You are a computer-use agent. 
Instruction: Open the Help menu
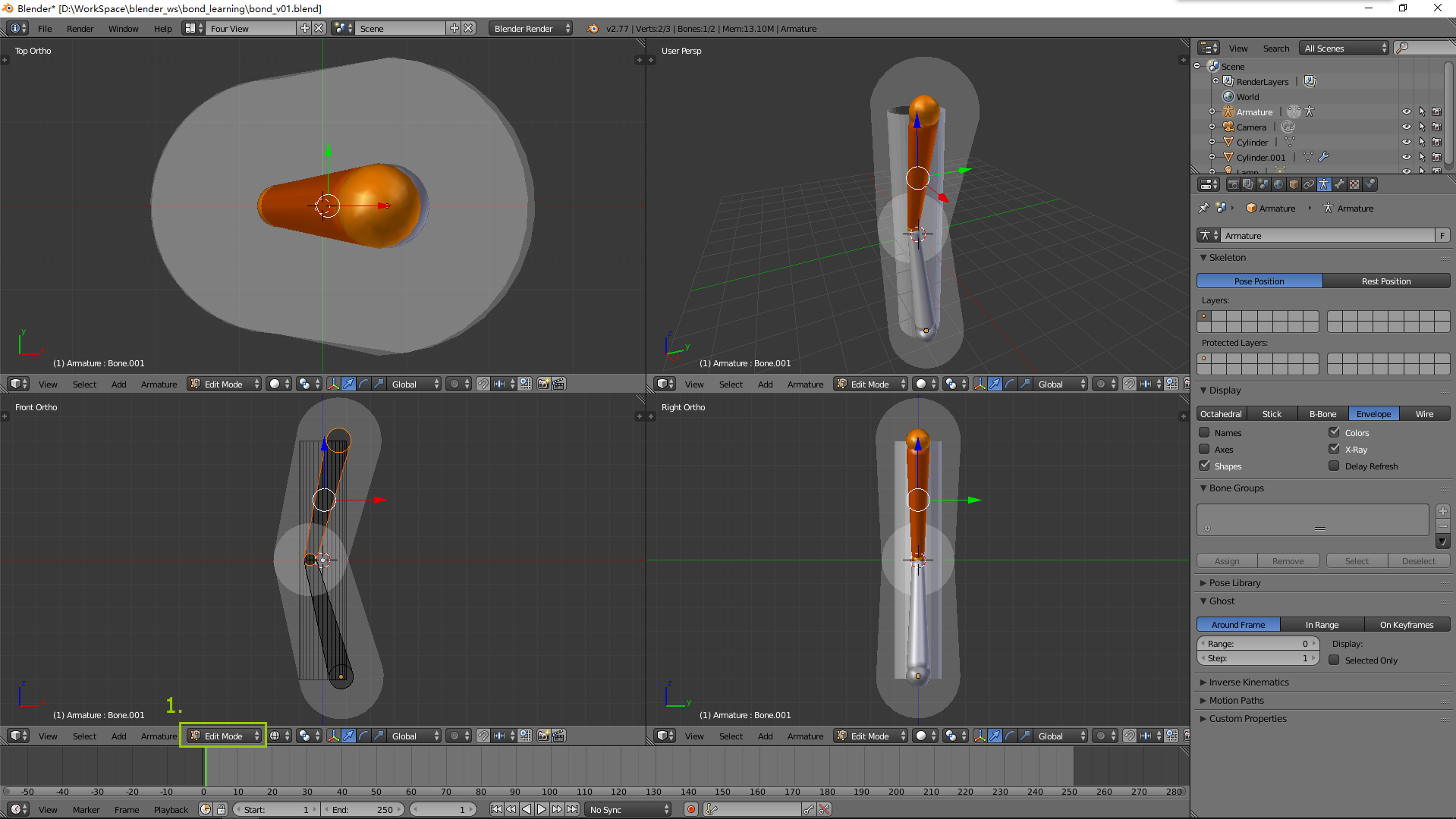(162, 29)
